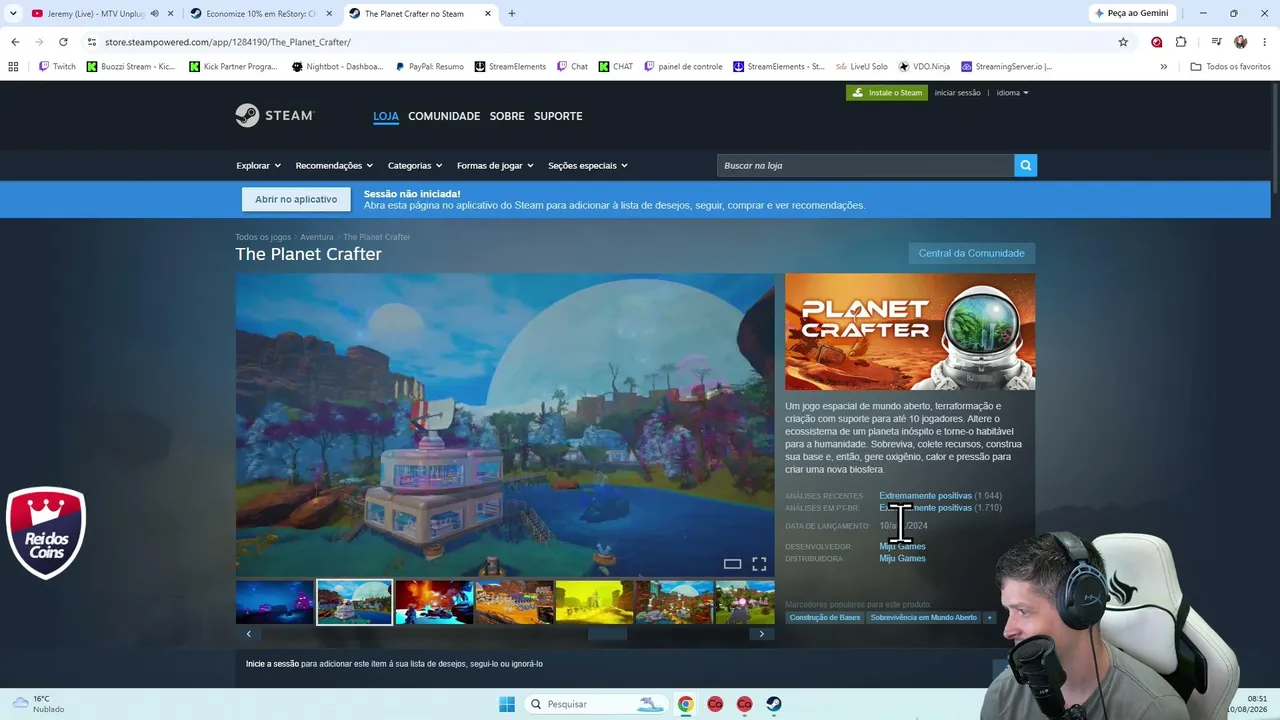Open the browser extensions puzzle icon

1181,42
